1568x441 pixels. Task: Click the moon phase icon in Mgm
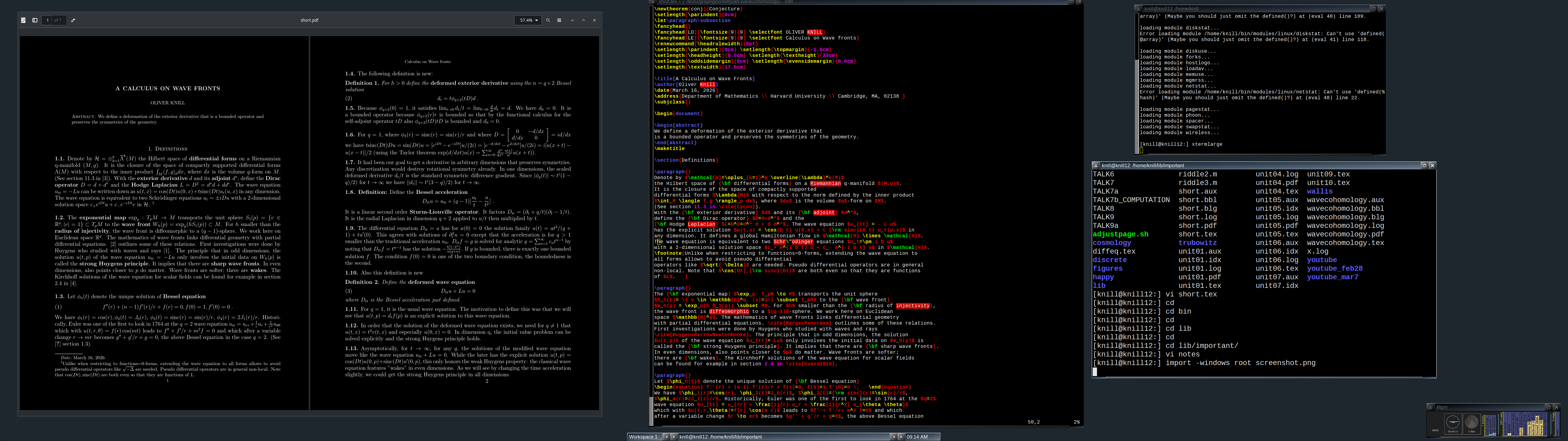pyautogui.click(x=1472, y=422)
